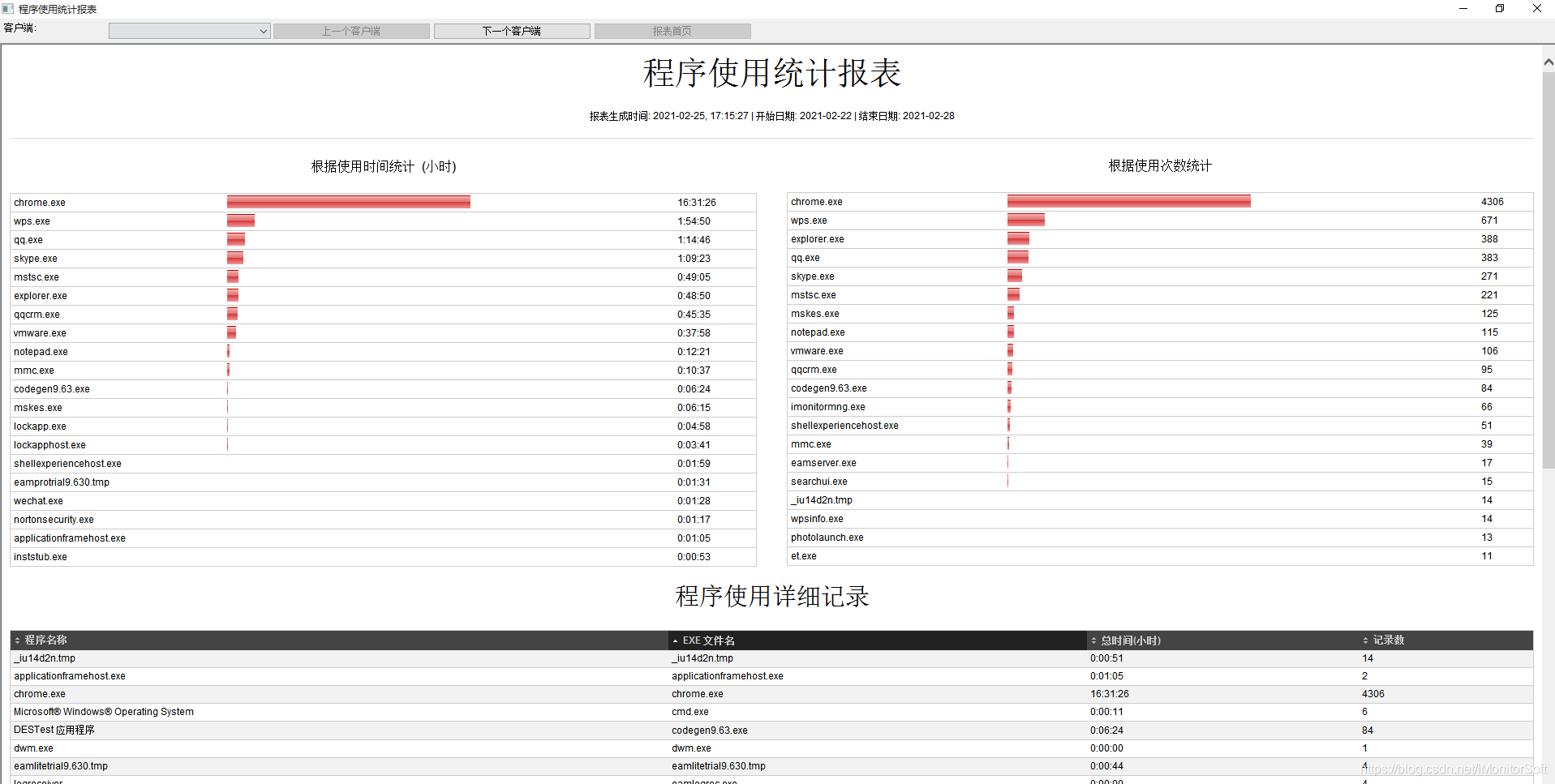Image resolution: width=1555 pixels, height=784 pixels.
Task: Select nortonsecurity.exe in time statistics list
Action: tap(54, 520)
